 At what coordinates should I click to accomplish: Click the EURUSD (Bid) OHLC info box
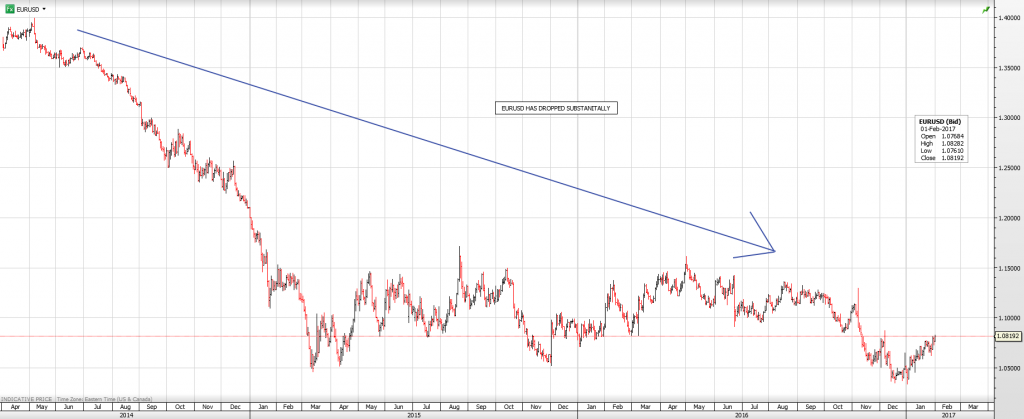coord(941,140)
